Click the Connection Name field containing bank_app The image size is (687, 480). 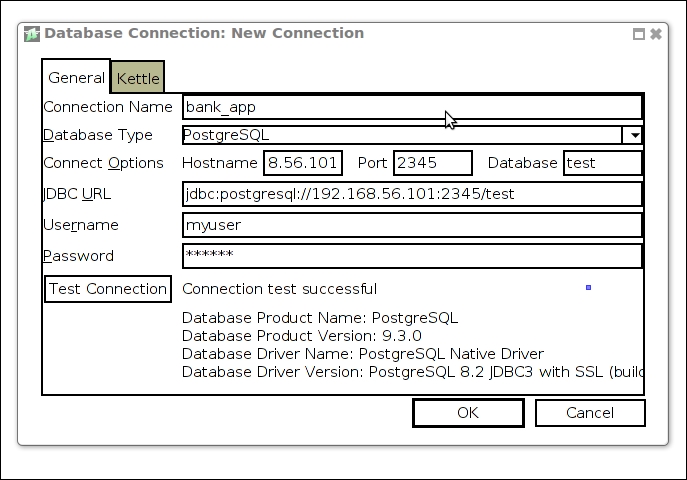click(x=412, y=107)
